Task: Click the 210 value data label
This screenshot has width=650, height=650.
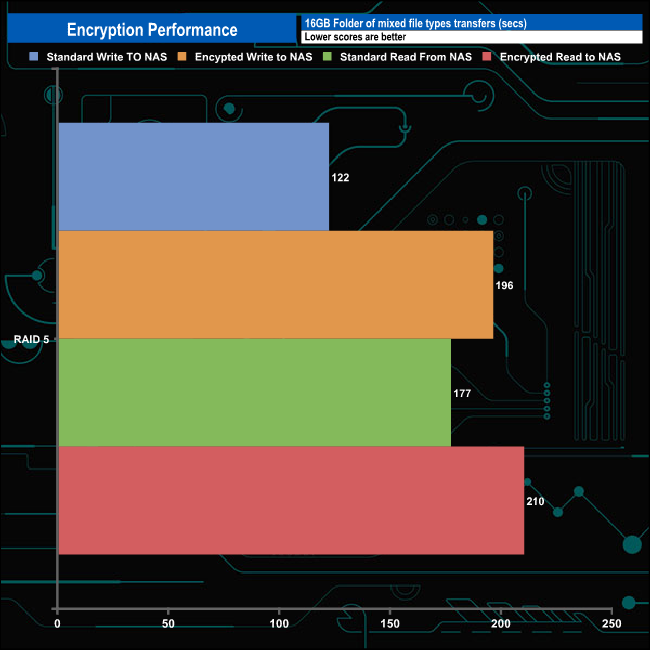Action: (x=535, y=500)
